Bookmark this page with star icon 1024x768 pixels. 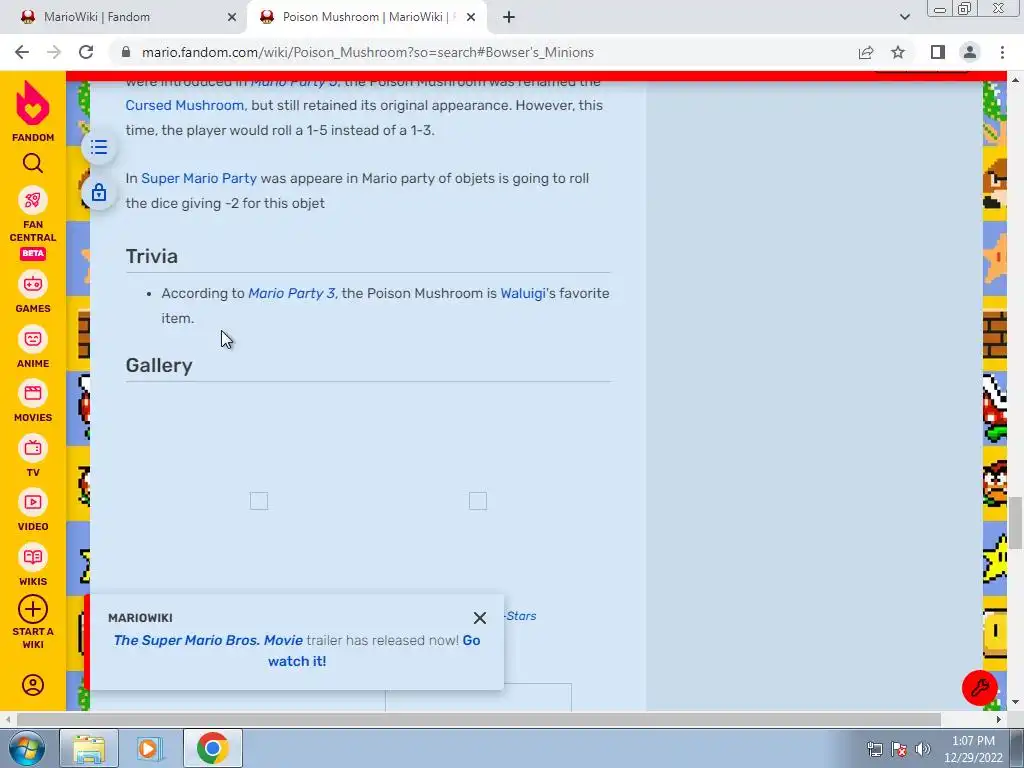coord(899,52)
